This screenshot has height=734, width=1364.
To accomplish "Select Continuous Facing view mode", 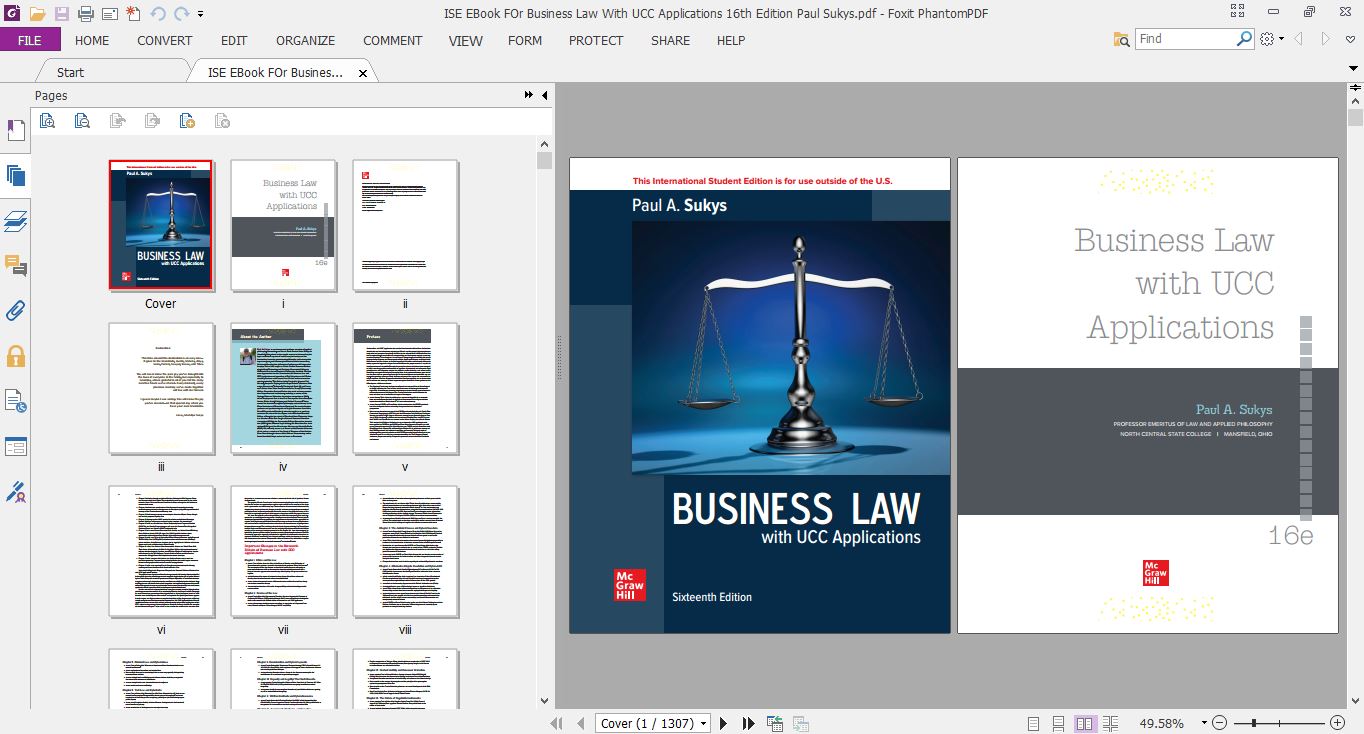I will point(1111,723).
